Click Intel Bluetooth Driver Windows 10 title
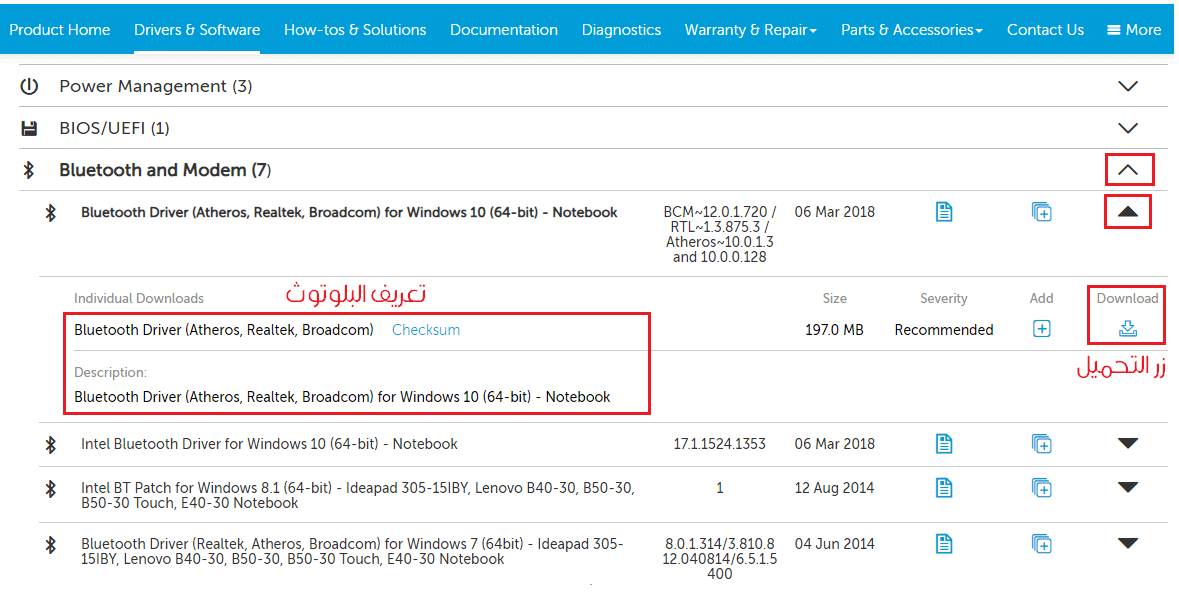Image resolution: width=1179 pixels, height=592 pixels. [x=269, y=444]
